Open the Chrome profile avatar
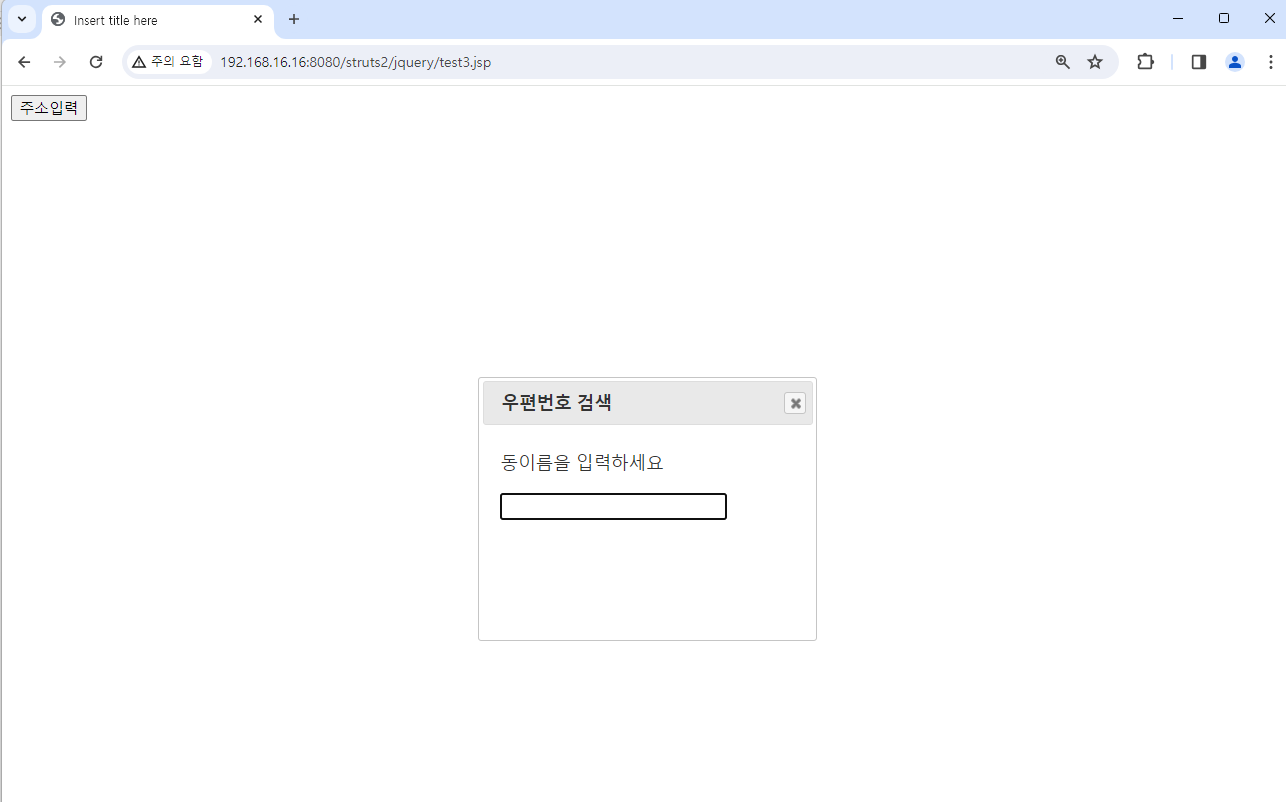This screenshot has height=802, width=1286. pos(1235,62)
